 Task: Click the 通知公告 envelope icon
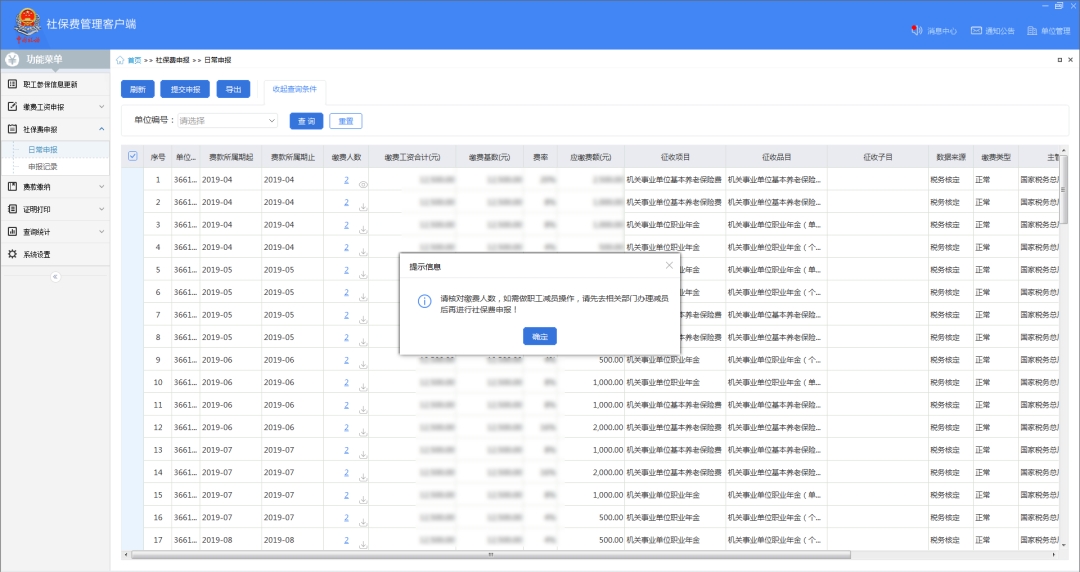point(976,31)
